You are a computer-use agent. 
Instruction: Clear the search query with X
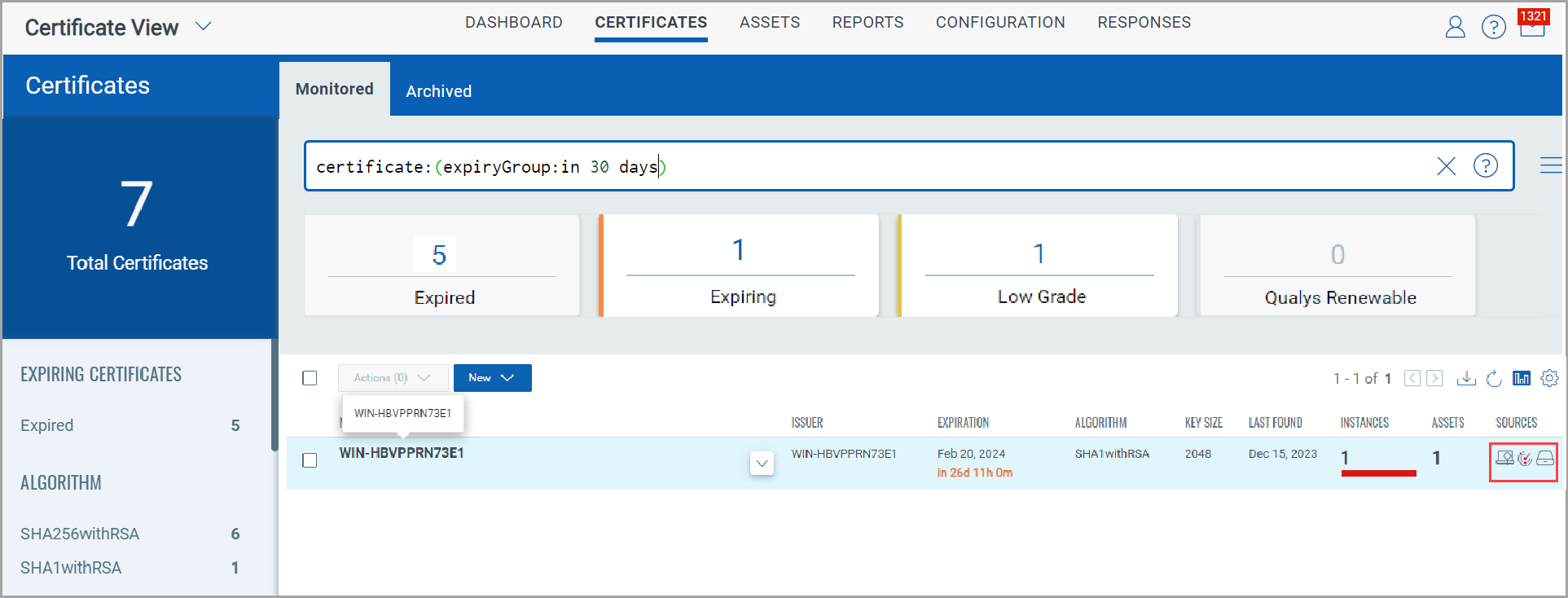pyautogui.click(x=1446, y=166)
